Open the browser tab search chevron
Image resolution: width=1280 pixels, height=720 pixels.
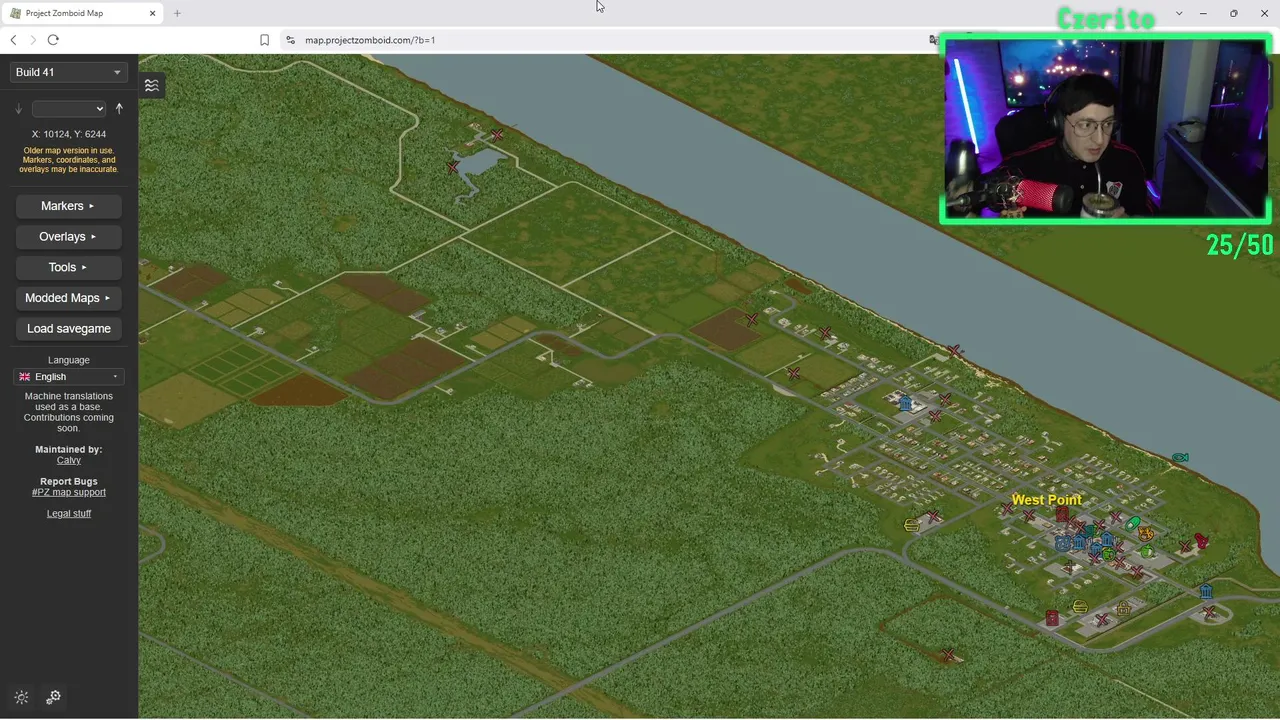[x=1179, y=13]
